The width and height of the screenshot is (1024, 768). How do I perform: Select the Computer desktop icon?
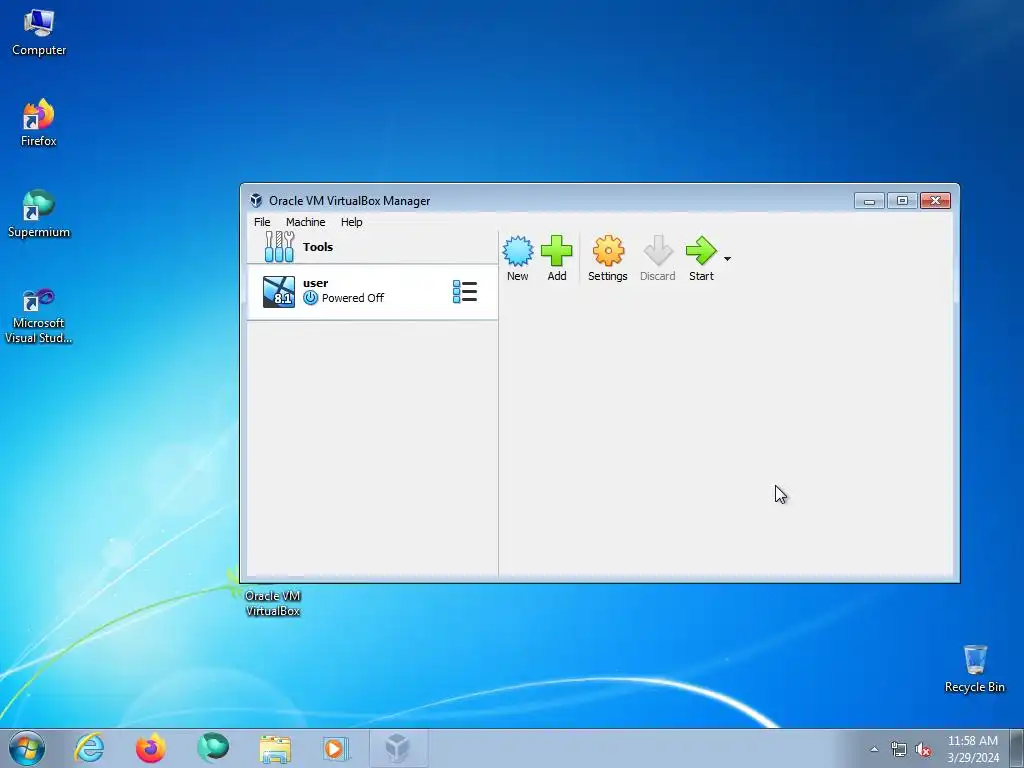[39, 33]
